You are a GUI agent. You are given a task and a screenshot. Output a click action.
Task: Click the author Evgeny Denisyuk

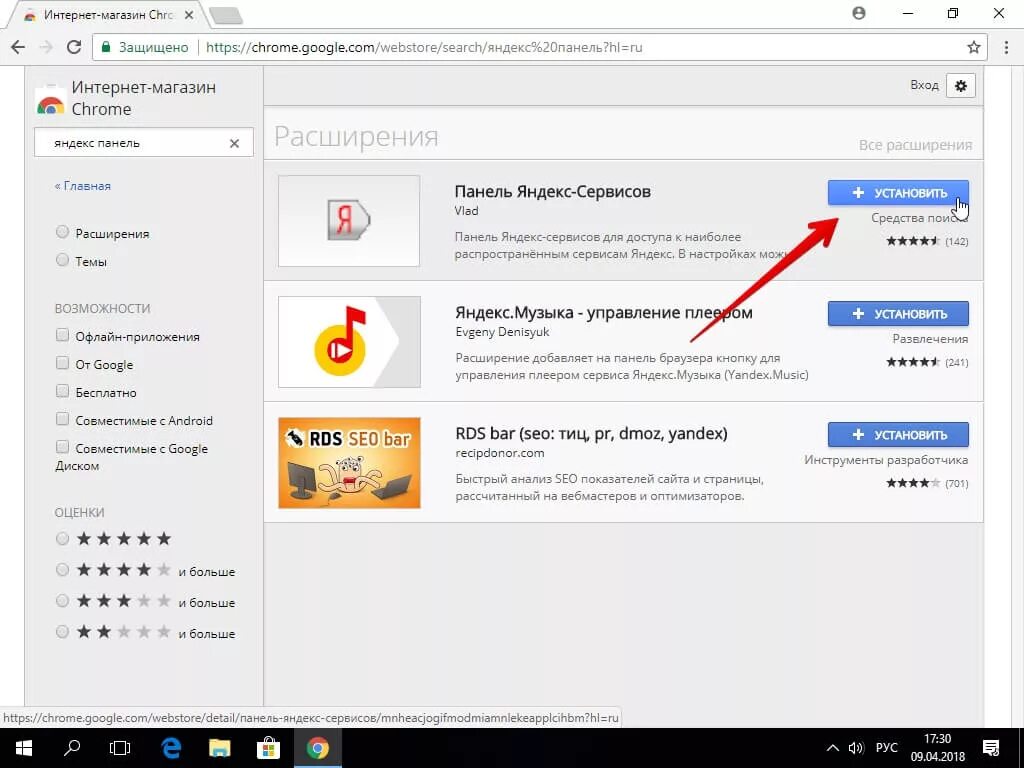(502, 332)
